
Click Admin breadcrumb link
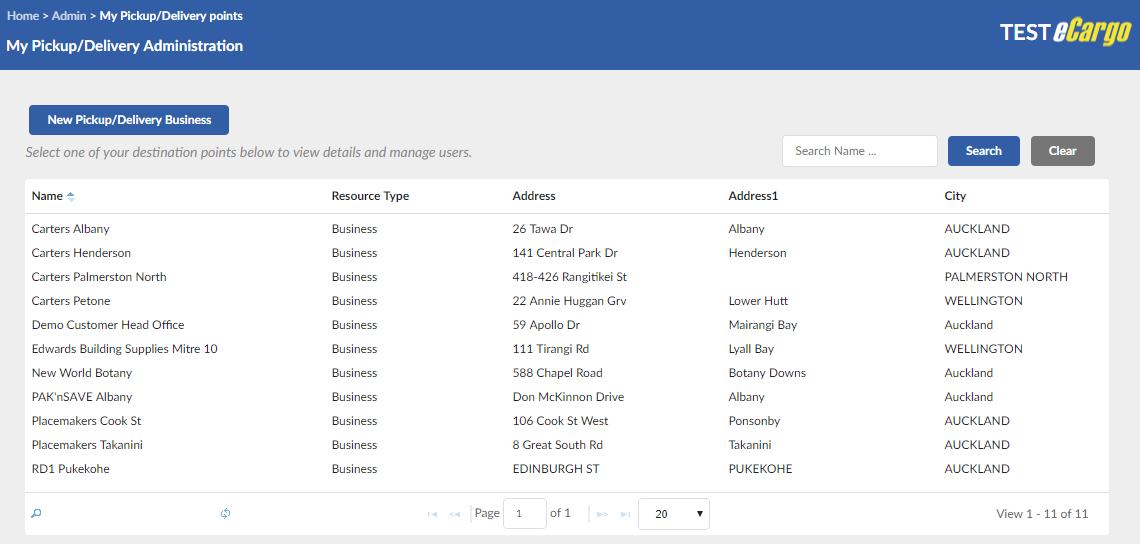click(68, 15)
